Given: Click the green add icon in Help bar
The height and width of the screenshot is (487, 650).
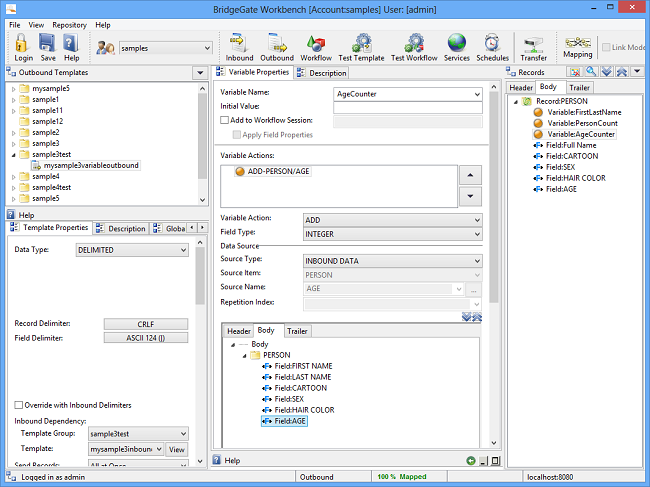Looking at the screenshot, I should (x=471, y=460).
